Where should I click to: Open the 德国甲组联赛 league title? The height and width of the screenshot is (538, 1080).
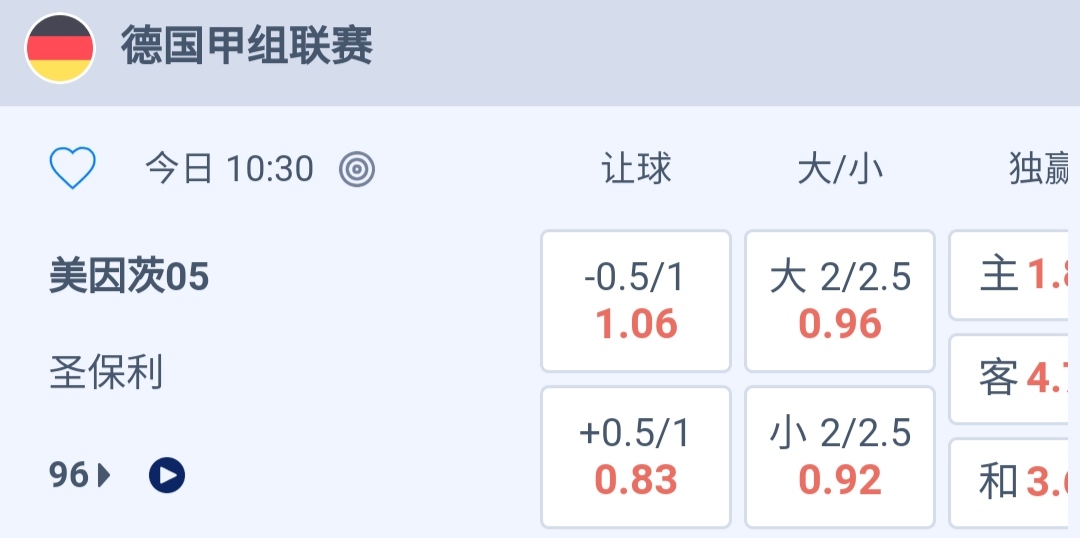[247, 47]
